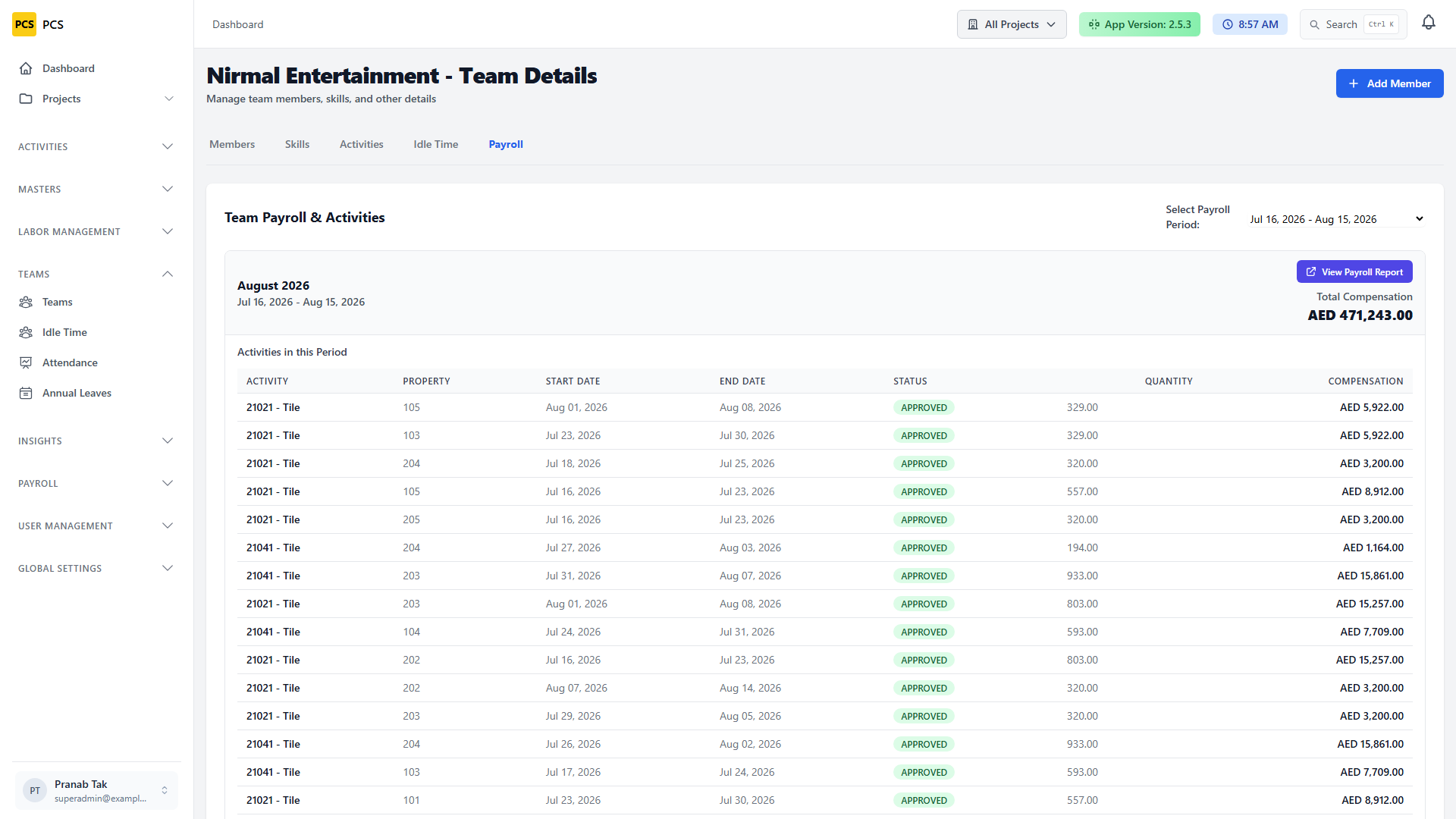The height and width of the screenshot is (819, 1456).
Task: Expand the LABOR MANAGEMENT section
Action: [x=96, y=231]
